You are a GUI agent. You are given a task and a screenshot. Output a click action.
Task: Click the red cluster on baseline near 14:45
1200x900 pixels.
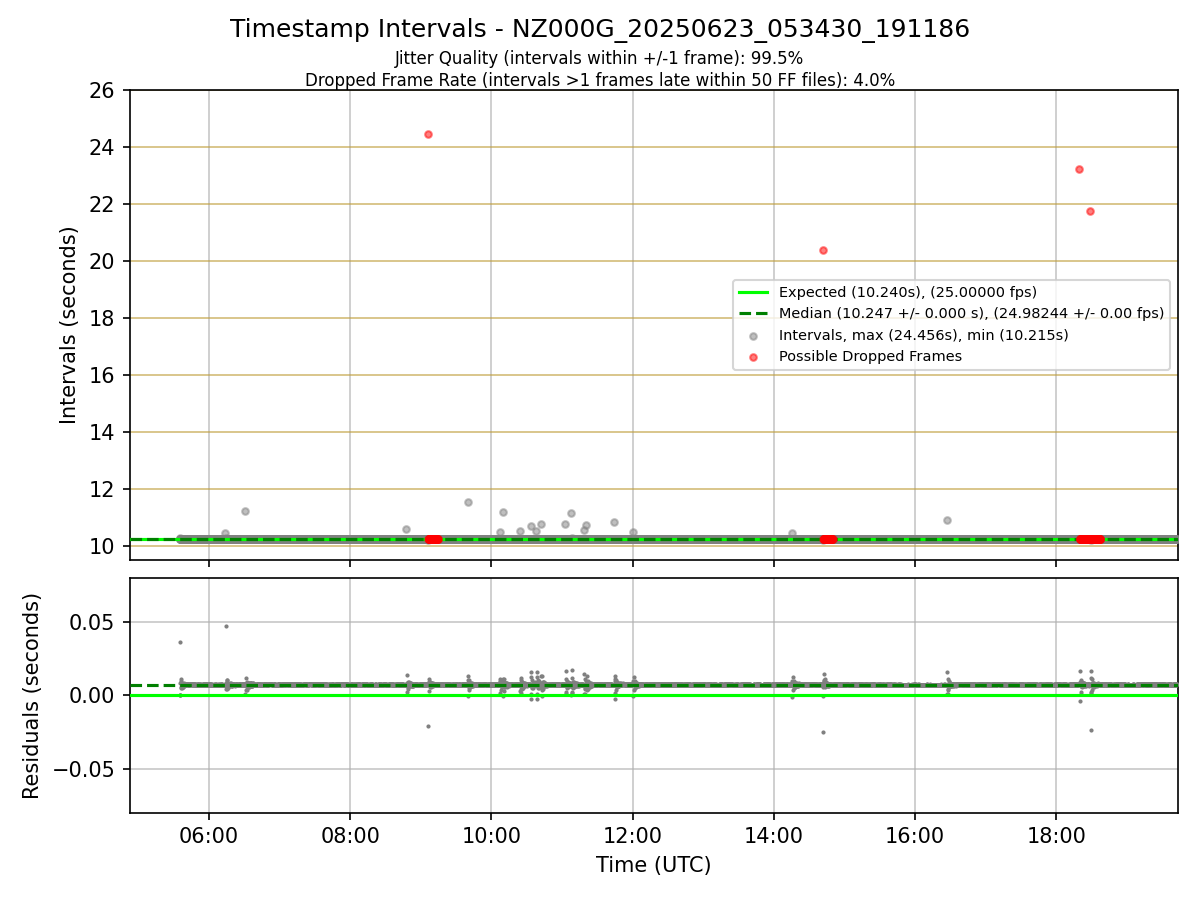pos(828,539)
